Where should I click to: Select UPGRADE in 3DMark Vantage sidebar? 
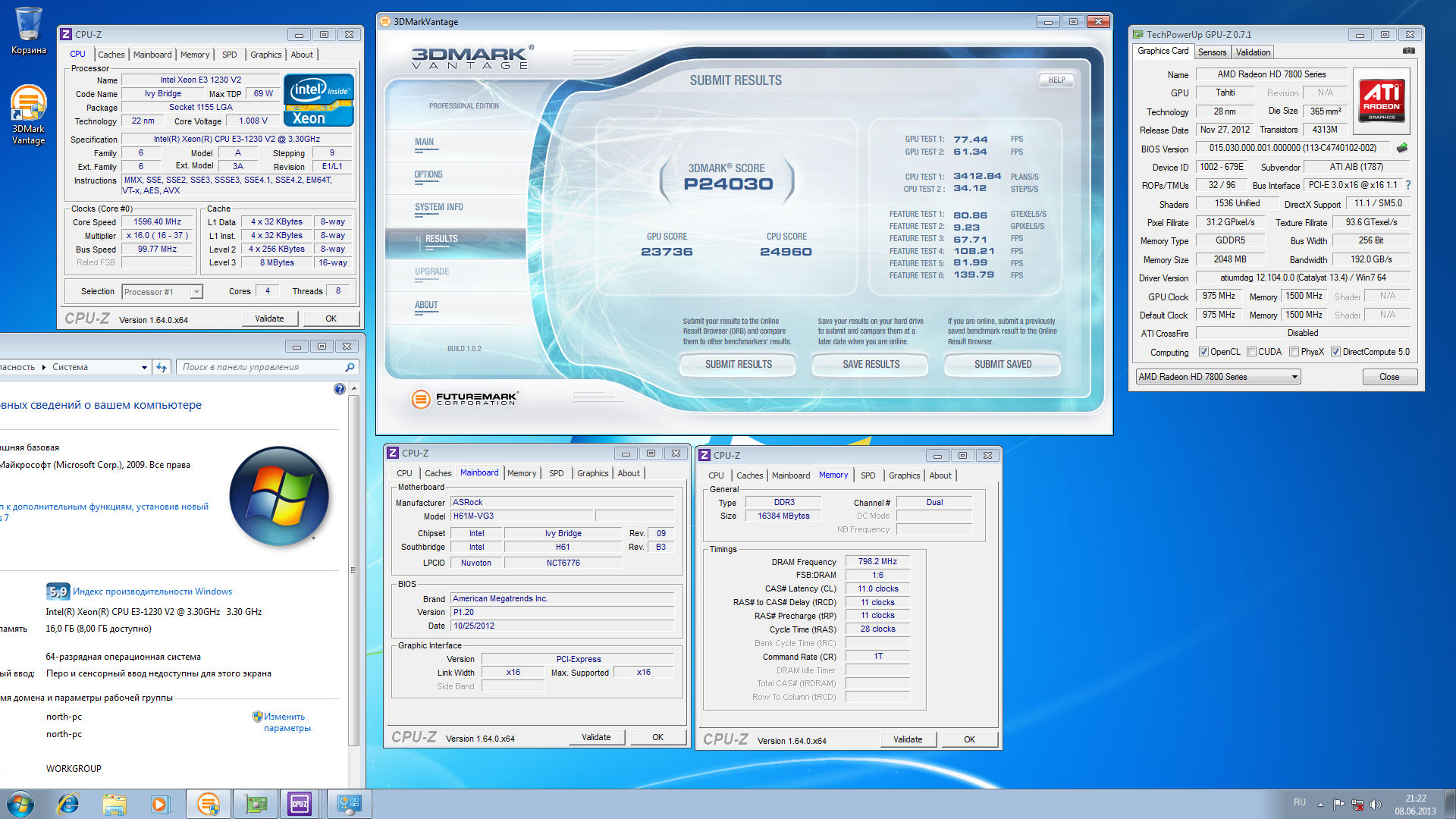coord(432,271)
